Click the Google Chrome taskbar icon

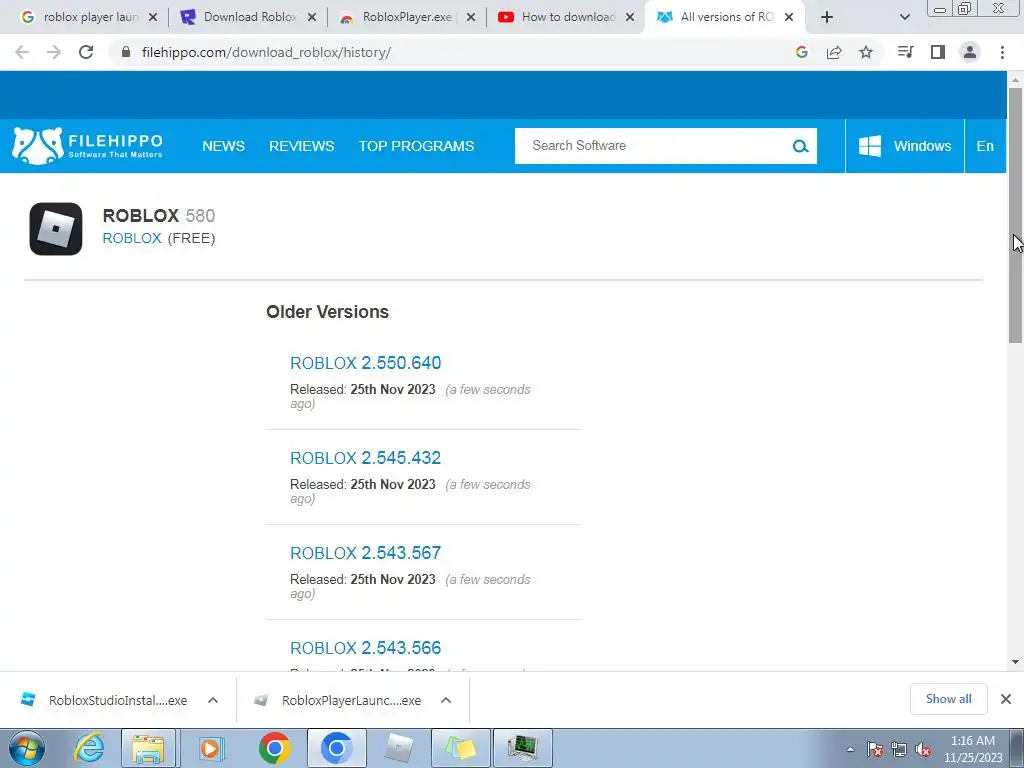(274, 748)
